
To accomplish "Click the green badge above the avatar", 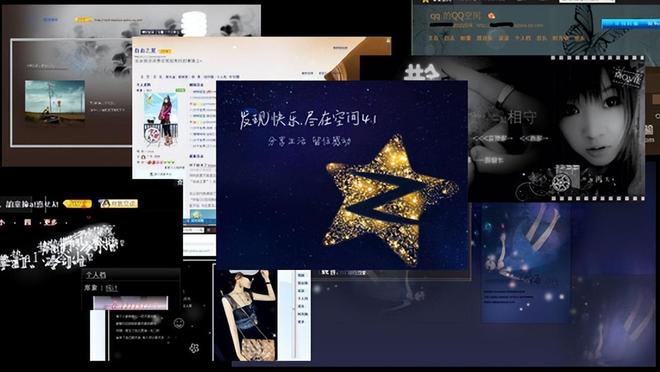I will [x=181, y=90].
